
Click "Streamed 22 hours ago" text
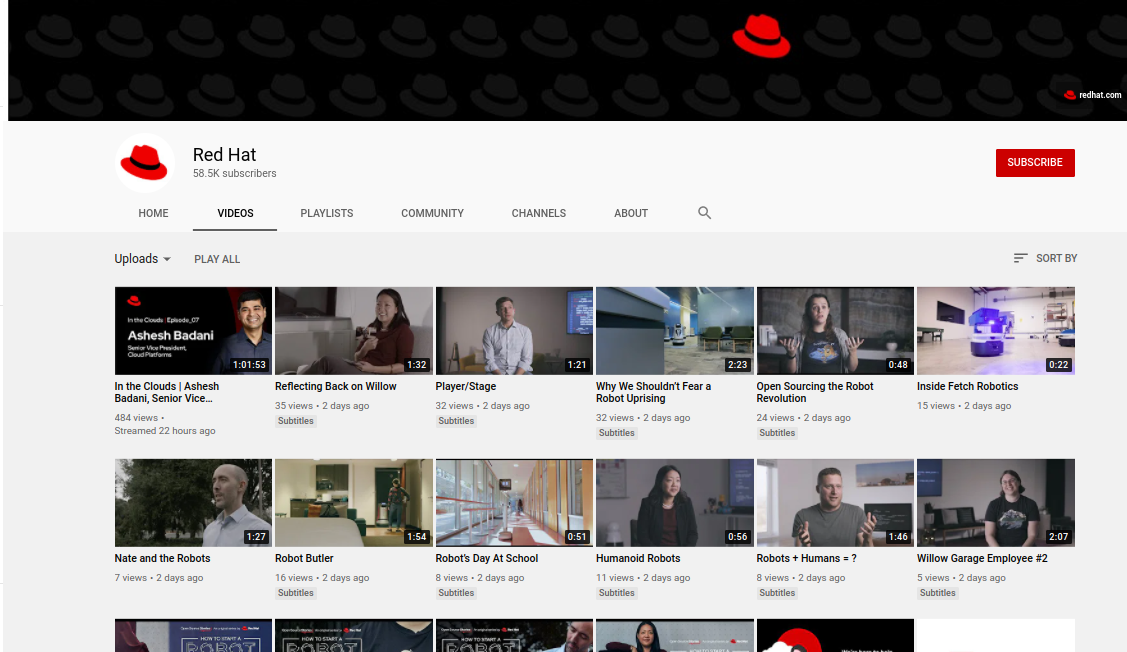(x=165, y=431)
